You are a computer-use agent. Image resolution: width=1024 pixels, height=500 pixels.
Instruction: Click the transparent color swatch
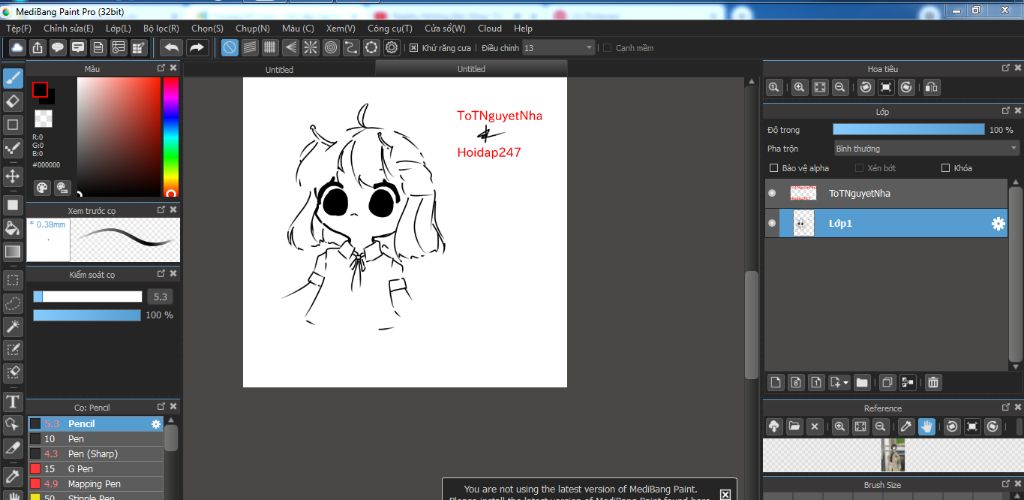(44, 118)
